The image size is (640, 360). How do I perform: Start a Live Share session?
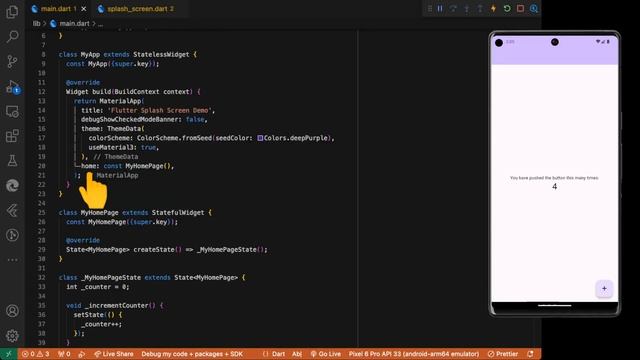pos(113,354)
